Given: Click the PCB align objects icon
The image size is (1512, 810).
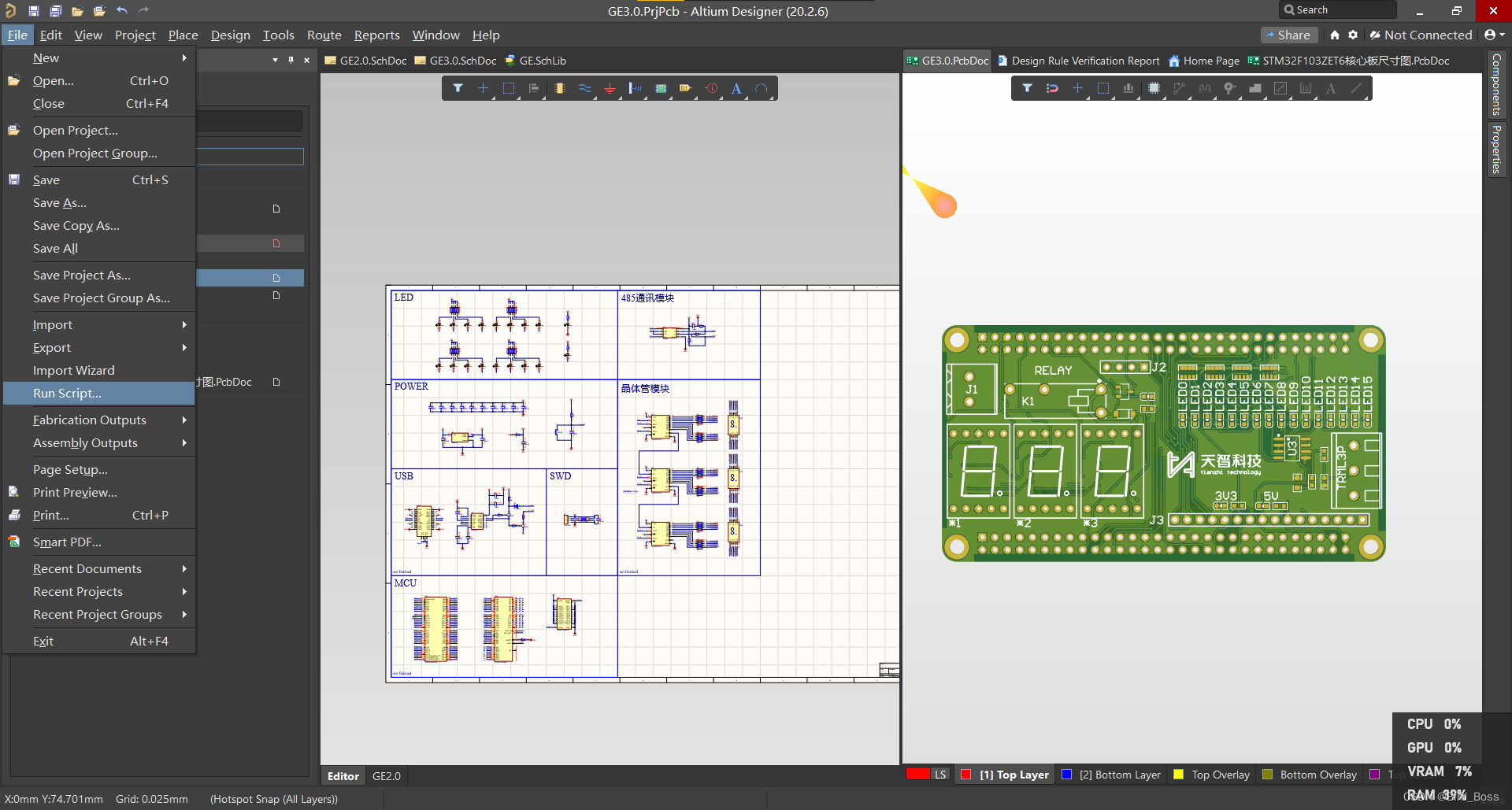Looking at the screenshot, I should tap(1128, 88).
